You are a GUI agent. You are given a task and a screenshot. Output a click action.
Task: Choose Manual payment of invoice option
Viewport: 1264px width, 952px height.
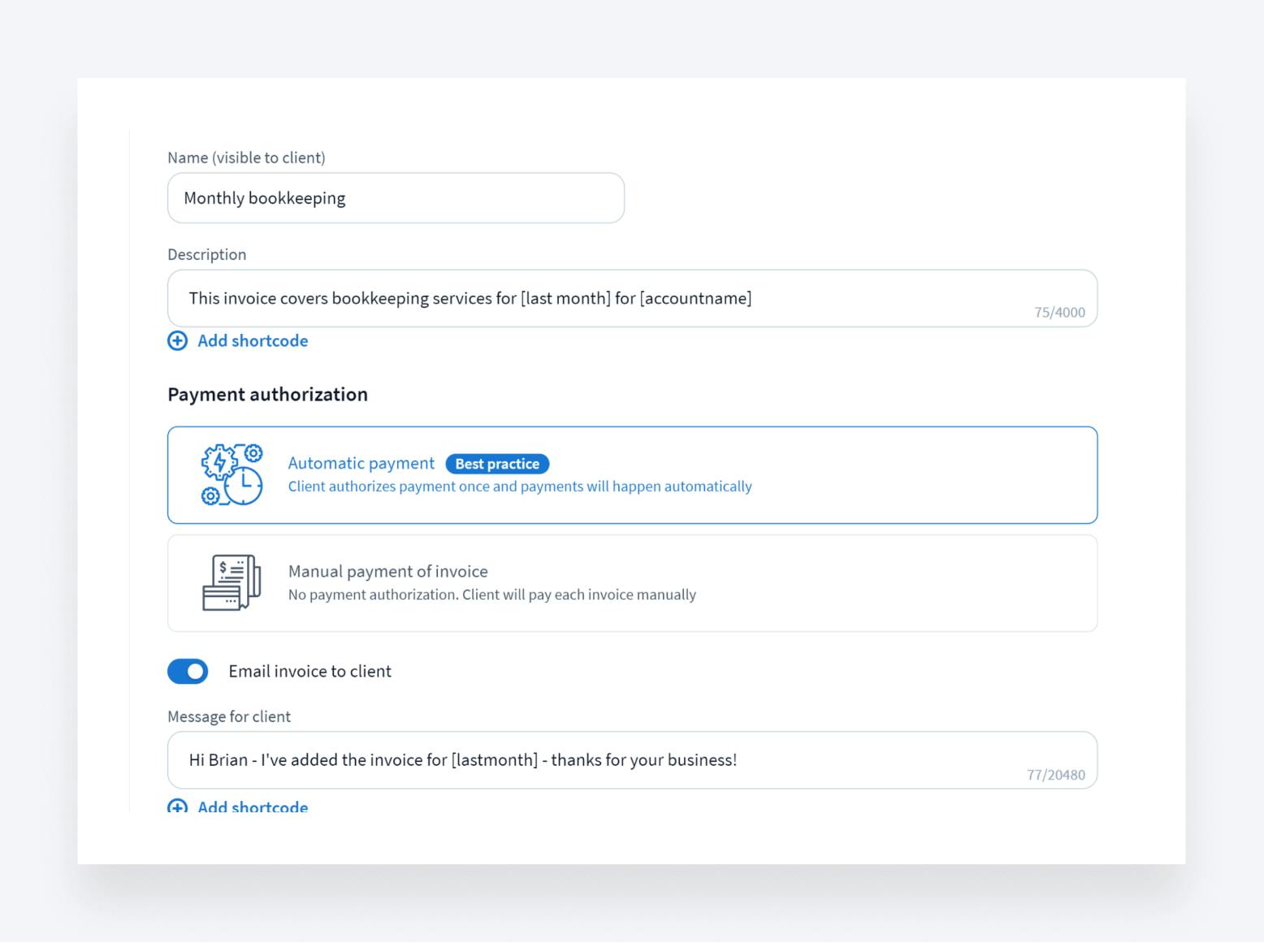[387, 572]
